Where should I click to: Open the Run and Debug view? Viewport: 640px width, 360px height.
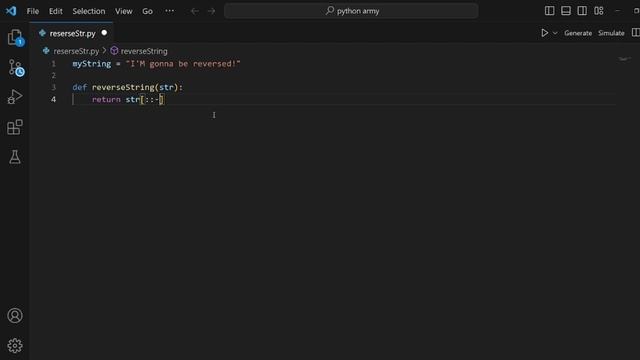click(15, 97)
